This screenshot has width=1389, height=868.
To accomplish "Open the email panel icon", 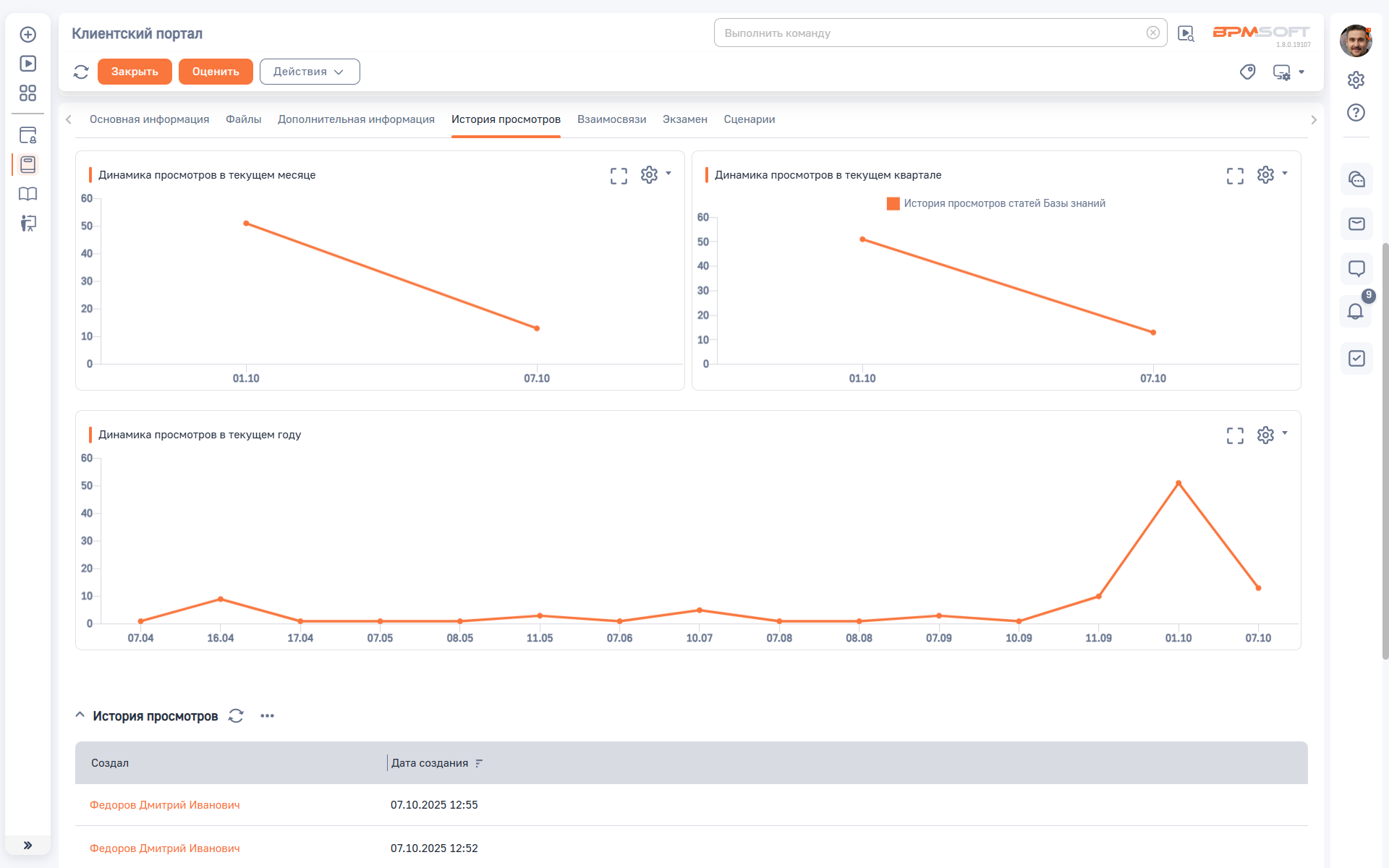I will click(x=1356, y=224).
